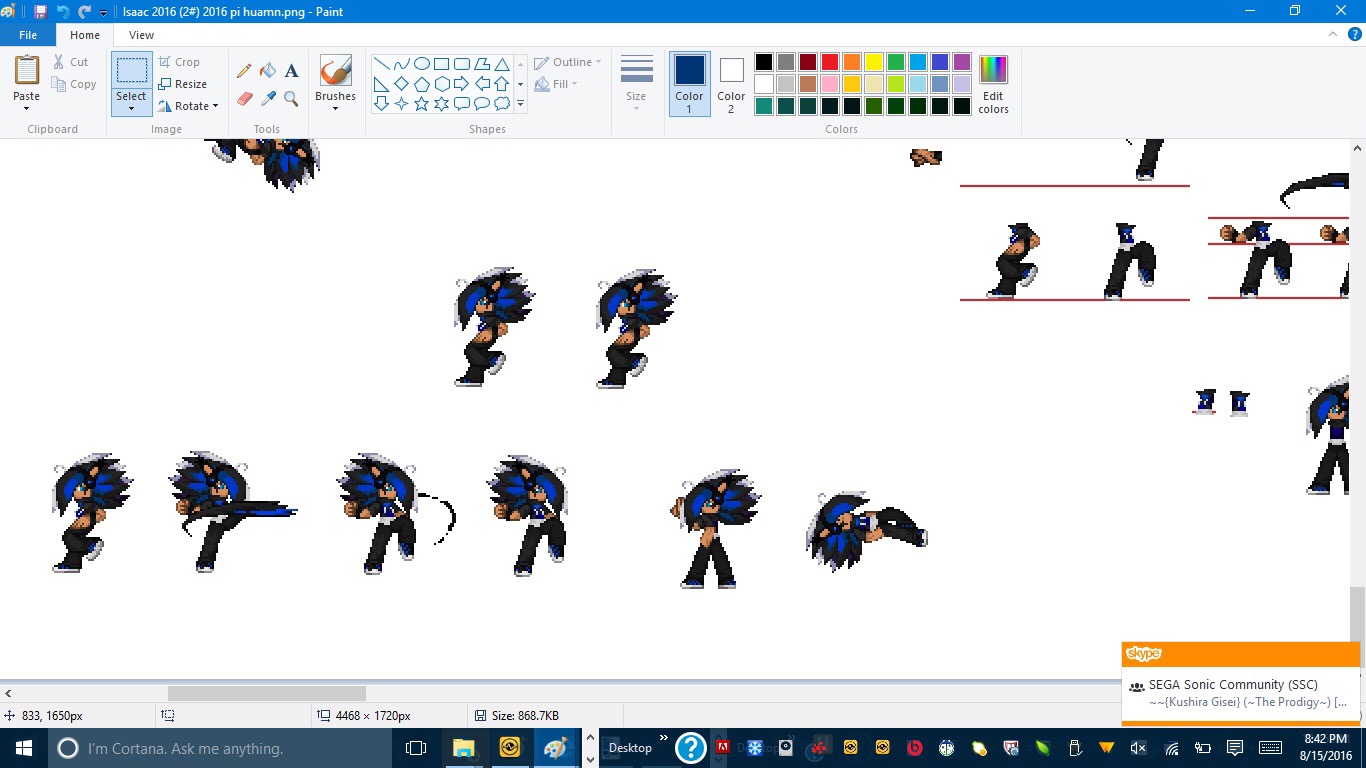The width and height of the screenshot is (1366, 768).
Task: Click the Cortana search box
Action: [219, 748]
